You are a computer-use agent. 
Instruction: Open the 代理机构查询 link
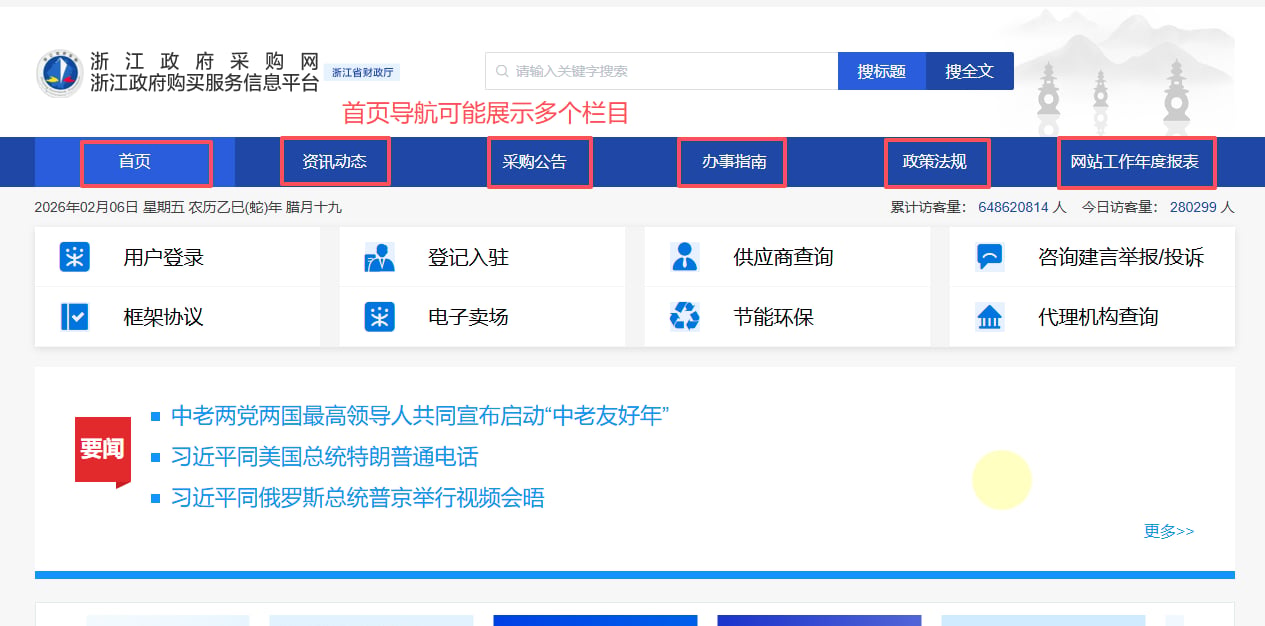point(1099,317)
